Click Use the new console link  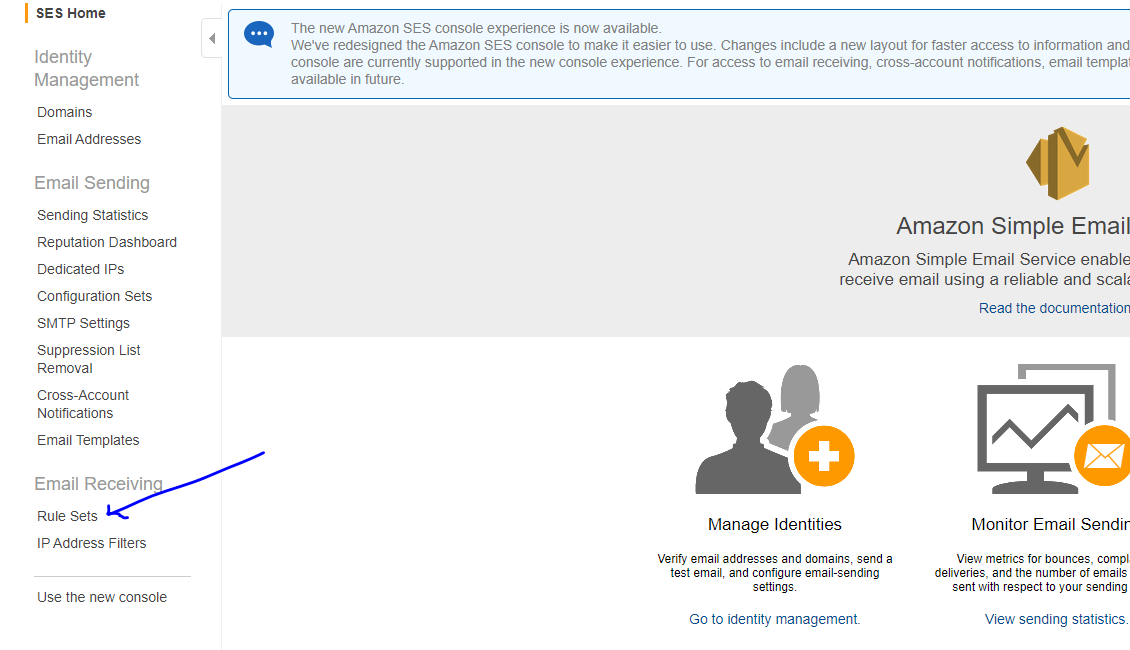(102, 597)
